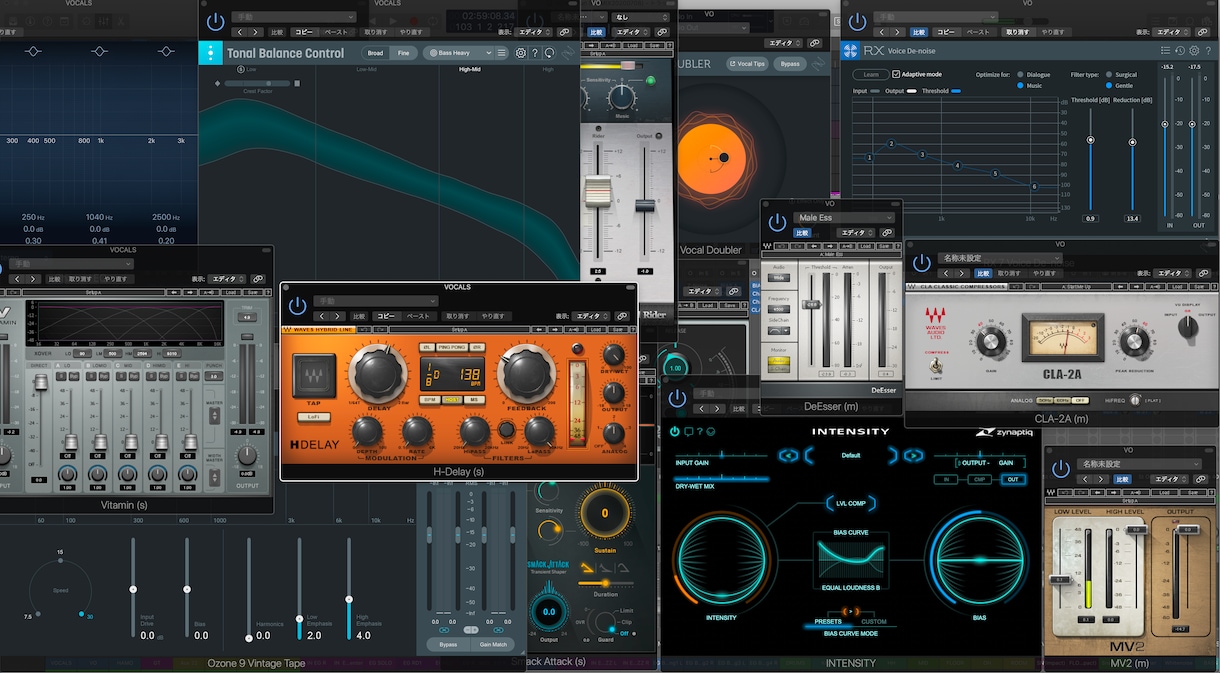Toggle H-Delay LoFi button

313,417
